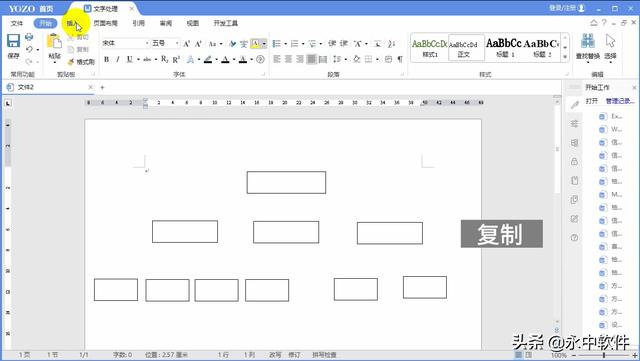This screenshot has height=361, width=640.
Task: Open Find and Replace binoculars icon
Action: click(x=588, y=42)
